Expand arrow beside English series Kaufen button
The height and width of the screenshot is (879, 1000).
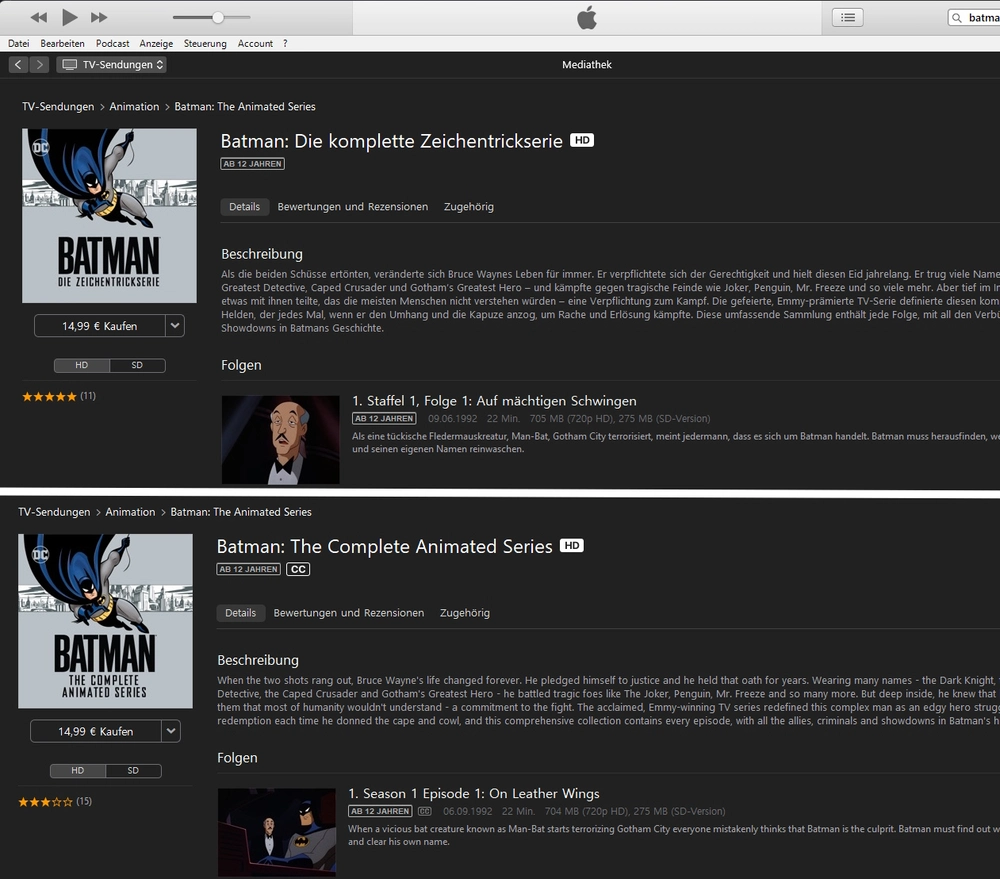(x=171, y=731)
